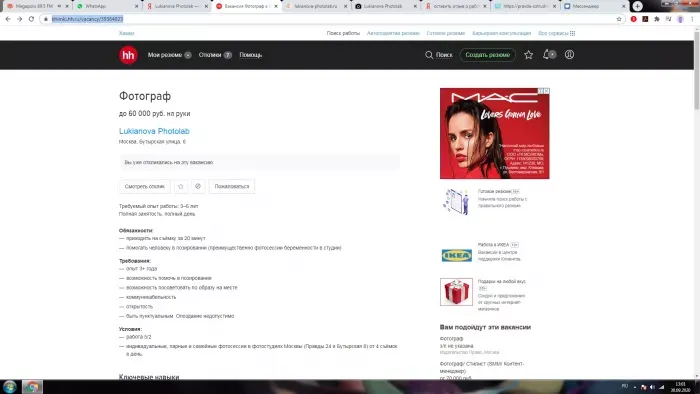Click the Chrome icon in the taskbar
Viewport: 700px width, 394px height.
[x=32, y=387]
